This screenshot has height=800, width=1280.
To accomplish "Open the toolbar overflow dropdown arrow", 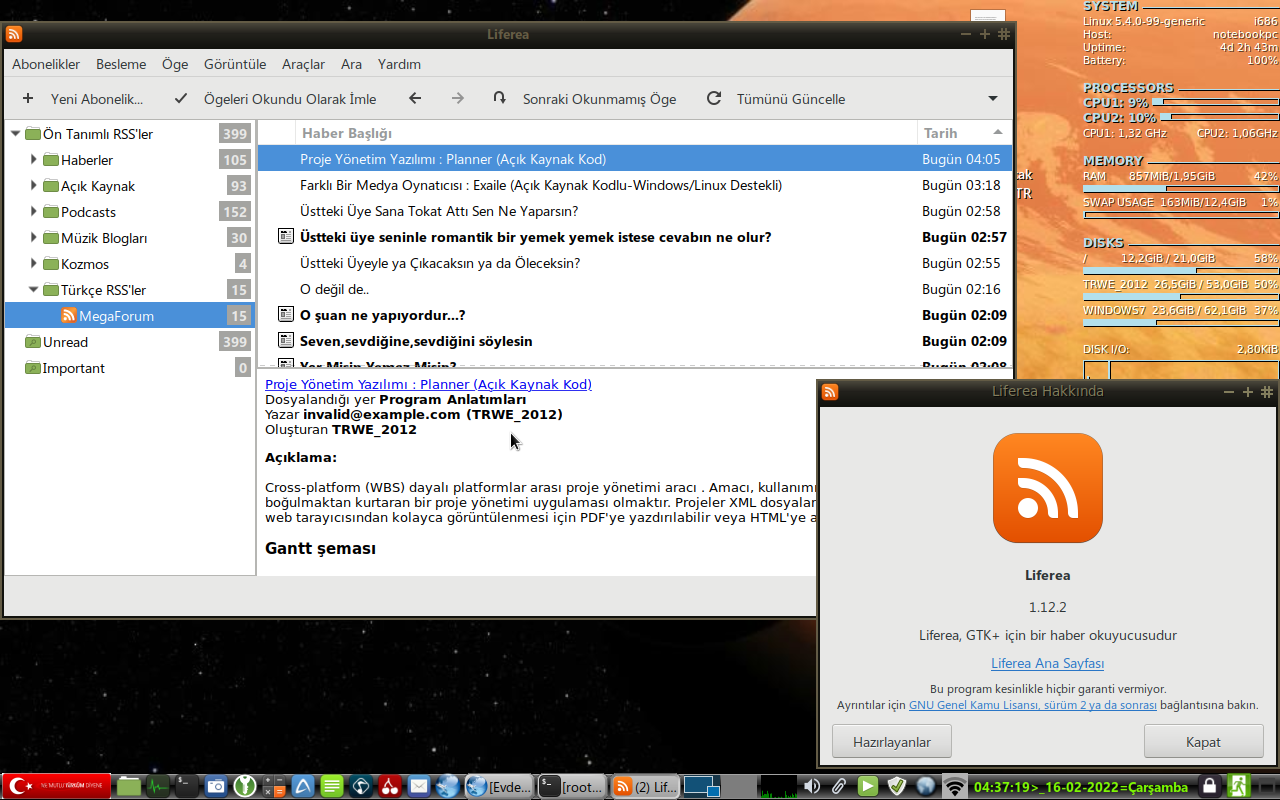I will click(993, 99).
